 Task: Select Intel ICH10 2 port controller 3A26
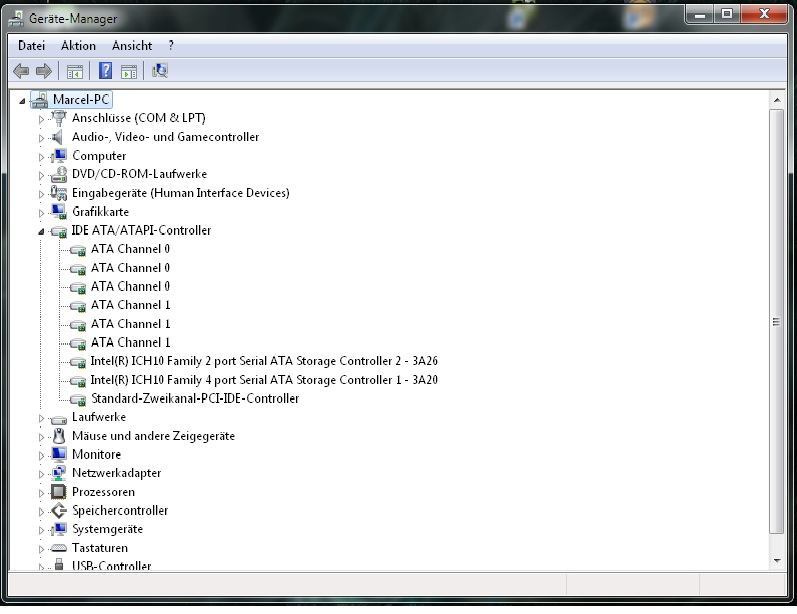pos(264,361)
